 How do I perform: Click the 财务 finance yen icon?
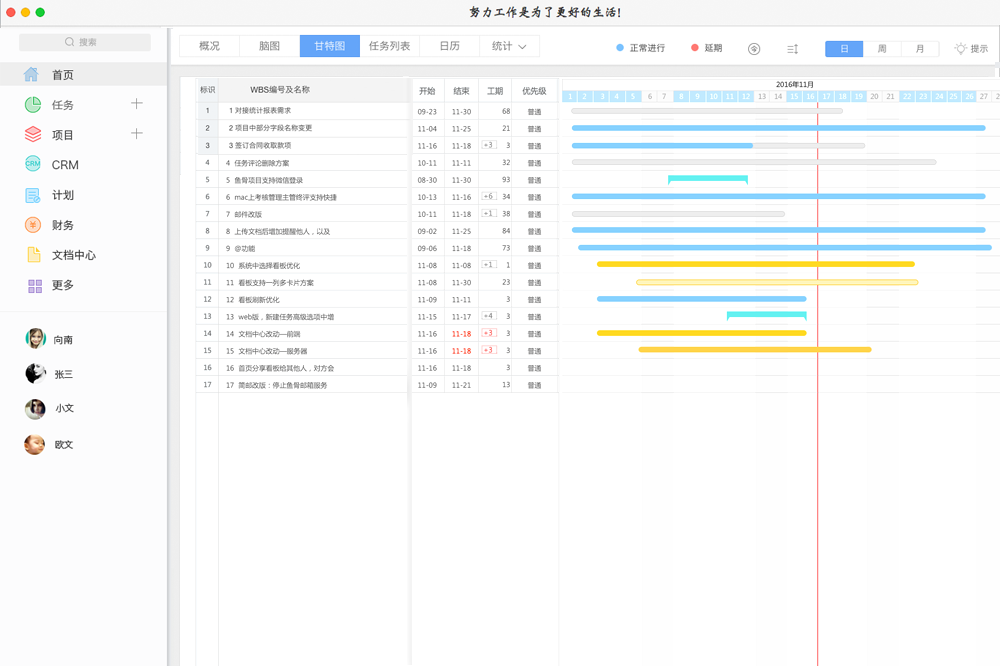point(33,225)
